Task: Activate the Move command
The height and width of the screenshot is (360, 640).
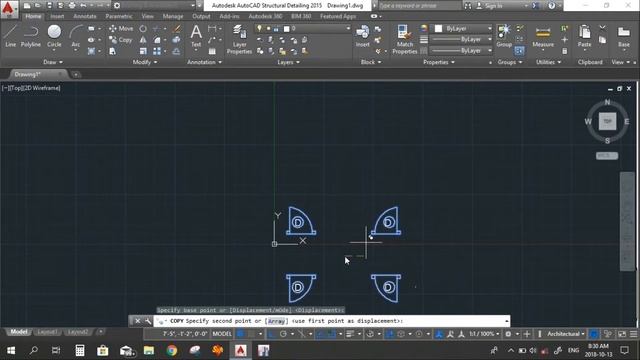Action: pos(121,29)
